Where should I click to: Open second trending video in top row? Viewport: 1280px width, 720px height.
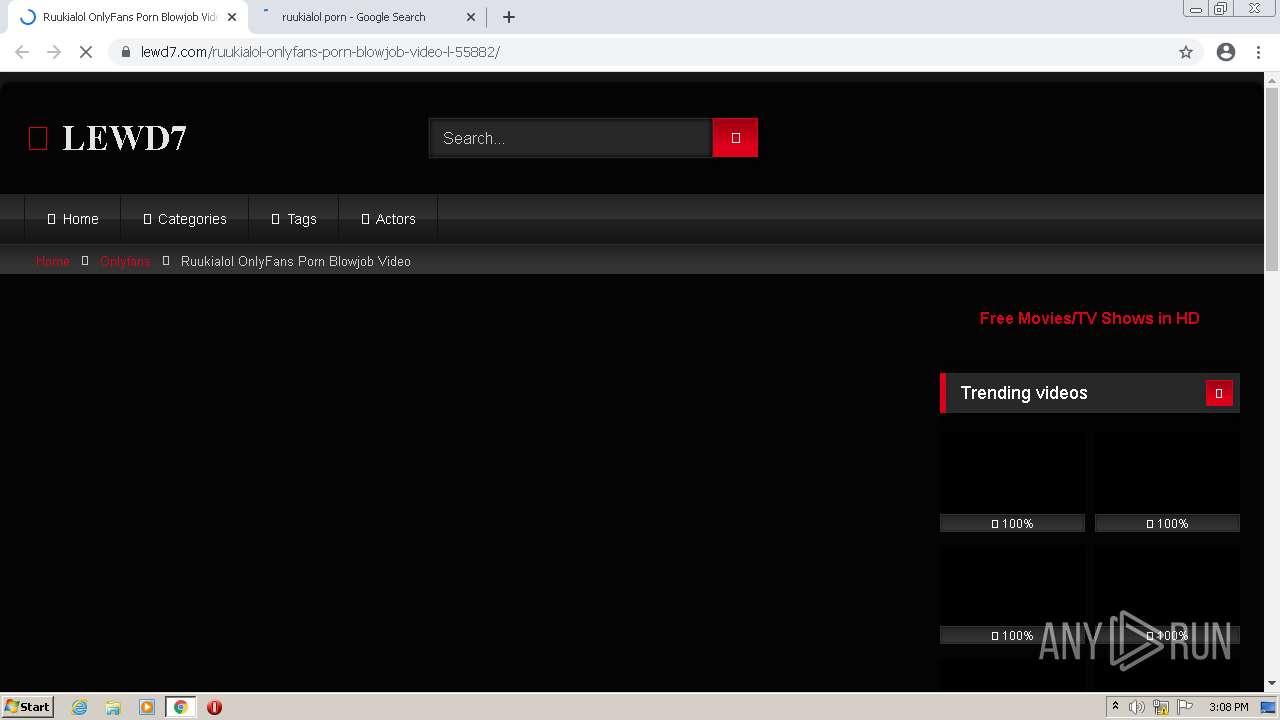1167,481
